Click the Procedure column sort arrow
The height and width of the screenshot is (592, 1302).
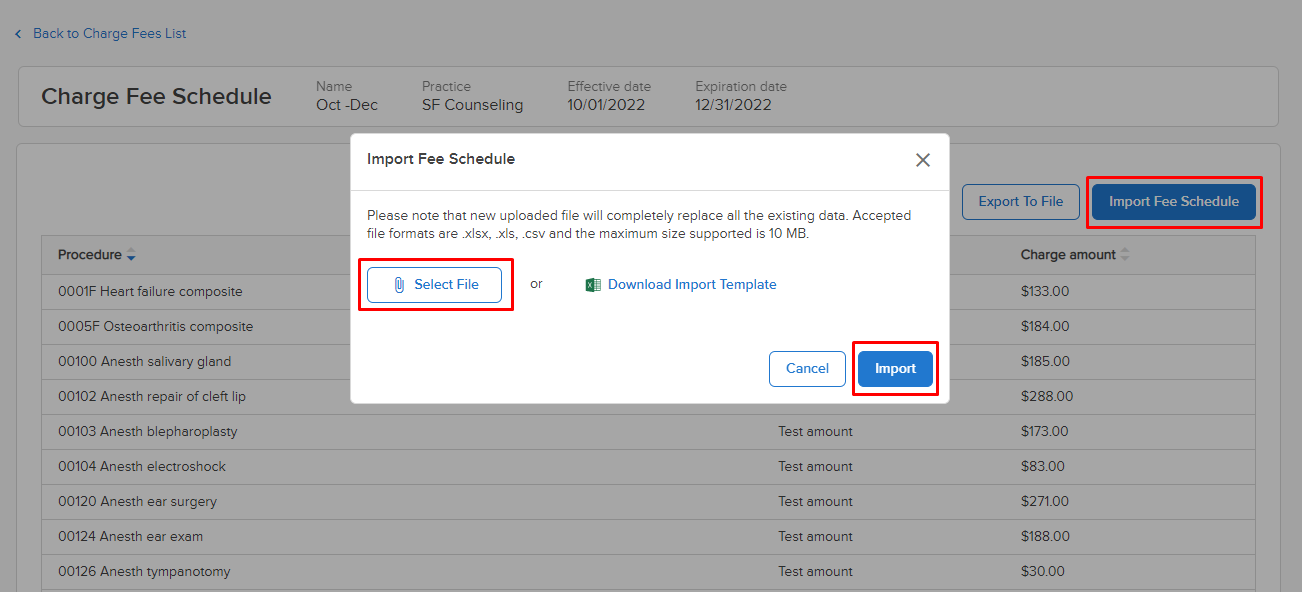131,255
